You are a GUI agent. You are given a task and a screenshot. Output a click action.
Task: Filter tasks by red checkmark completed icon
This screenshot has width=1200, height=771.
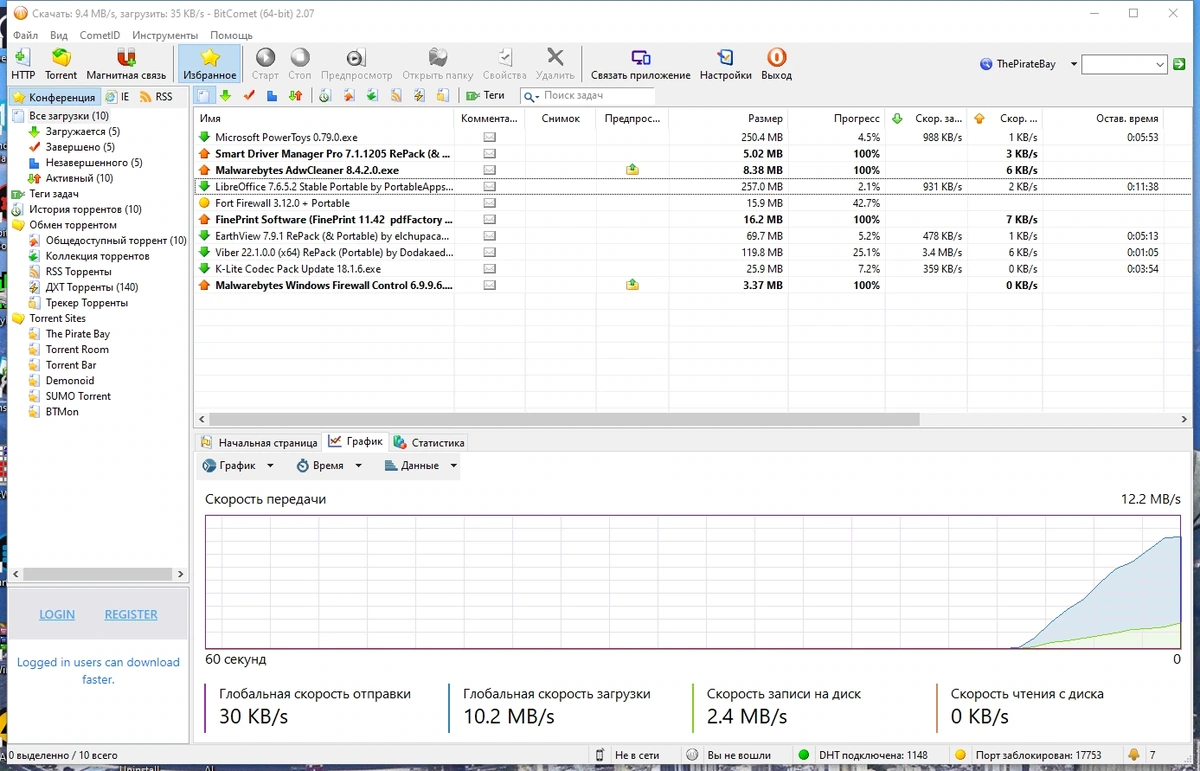(x=249, y=96)
